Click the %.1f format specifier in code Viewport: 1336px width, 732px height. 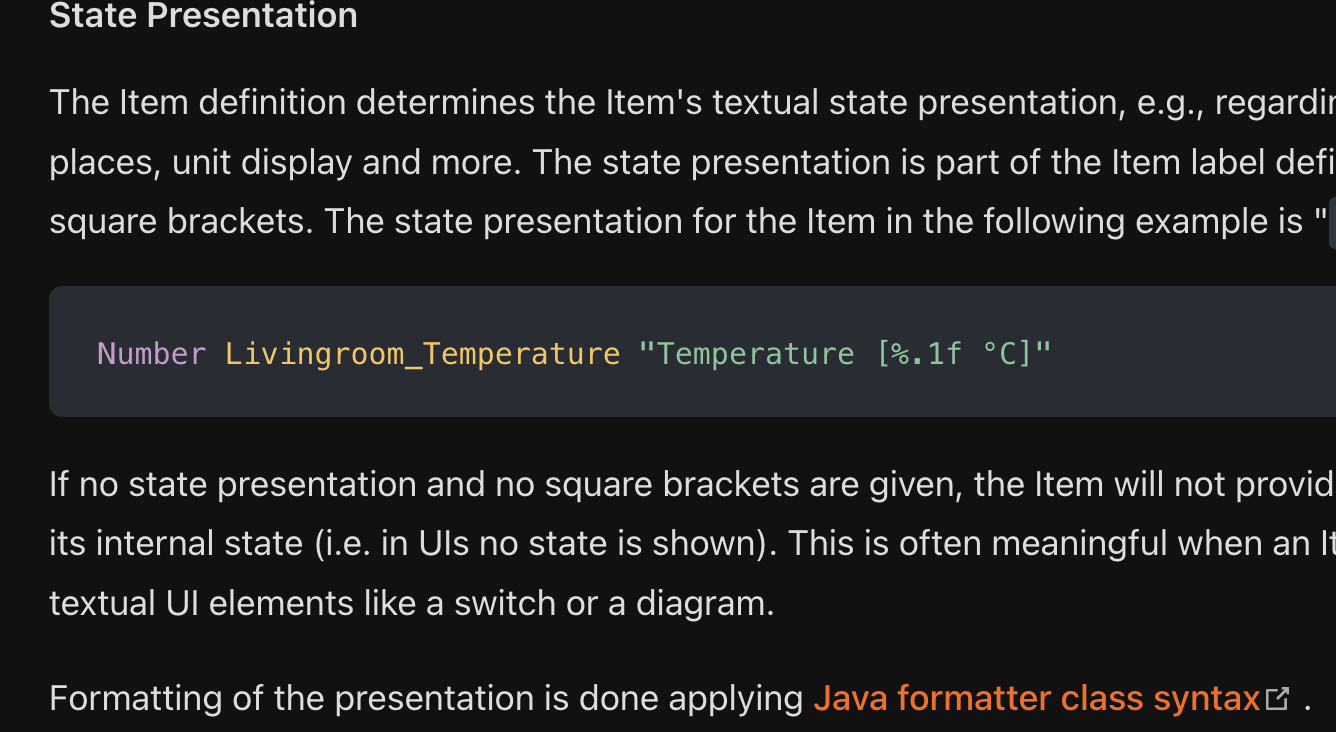929,353
